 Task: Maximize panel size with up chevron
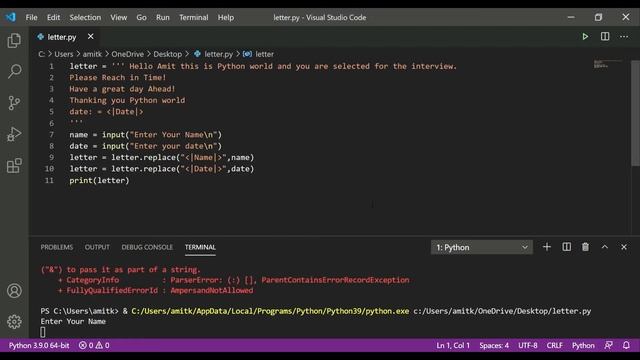click(604, 247)
